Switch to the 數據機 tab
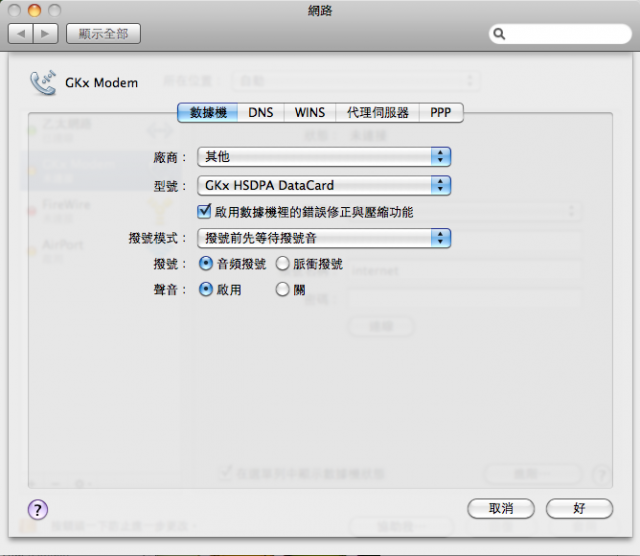The width and height of the screenshot is (640, 556). tap(208, 112)
